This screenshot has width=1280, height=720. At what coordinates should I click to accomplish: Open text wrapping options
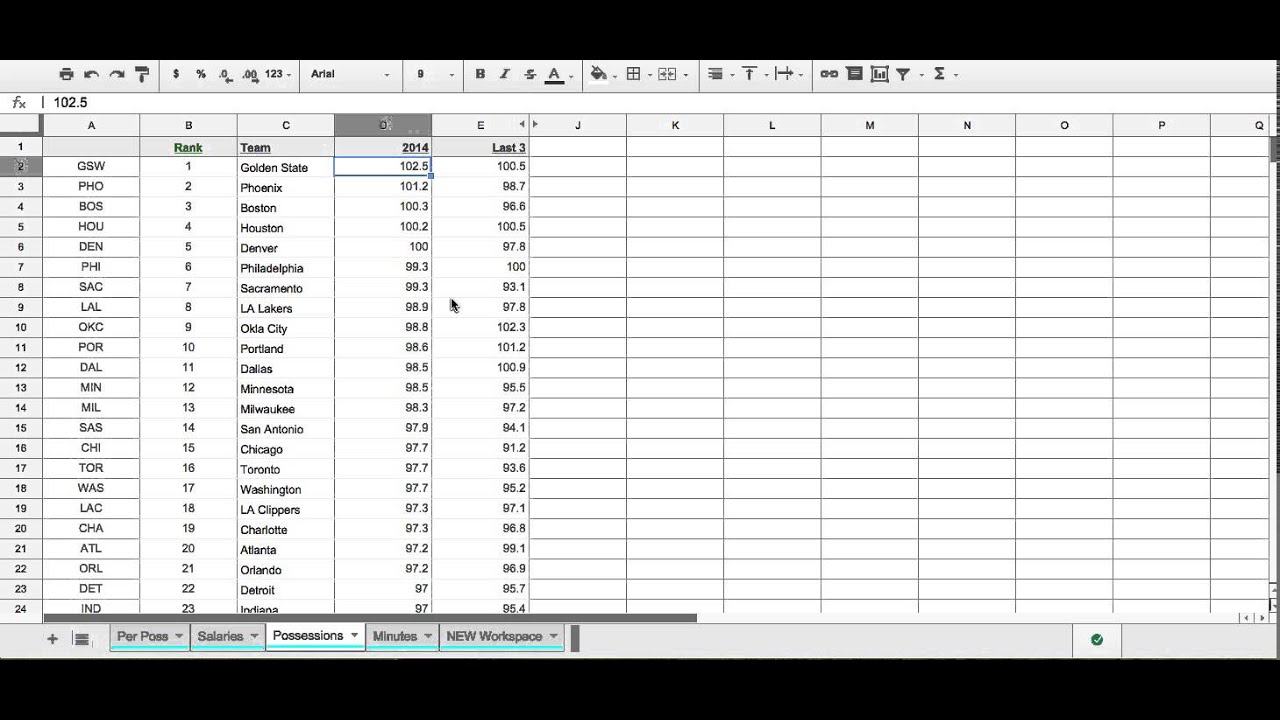(784, 74)
